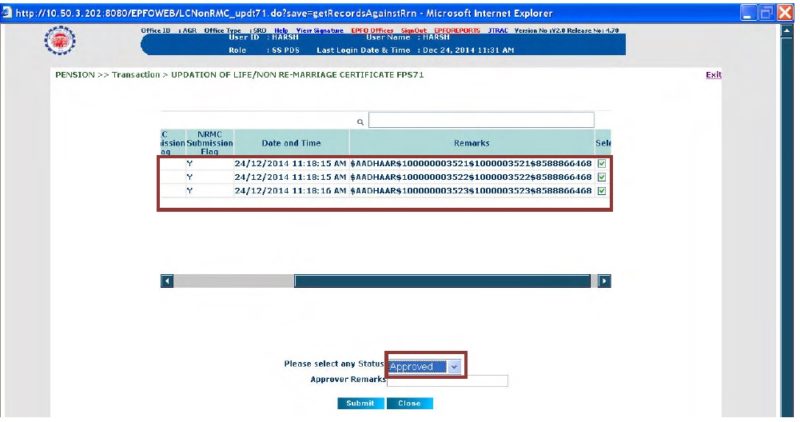
Task: Click the search magnifier icon above table
Action: (x=360, y=121)
